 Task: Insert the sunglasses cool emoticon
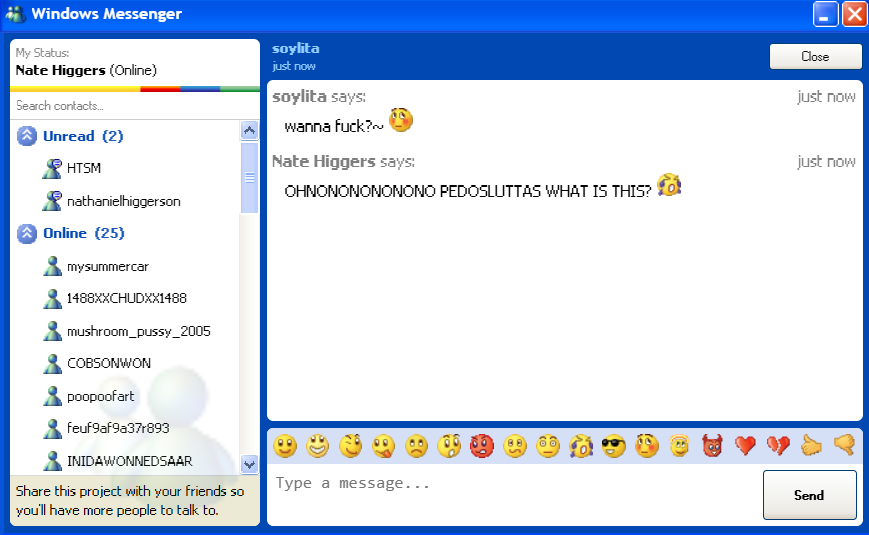[x=614, y=446]
